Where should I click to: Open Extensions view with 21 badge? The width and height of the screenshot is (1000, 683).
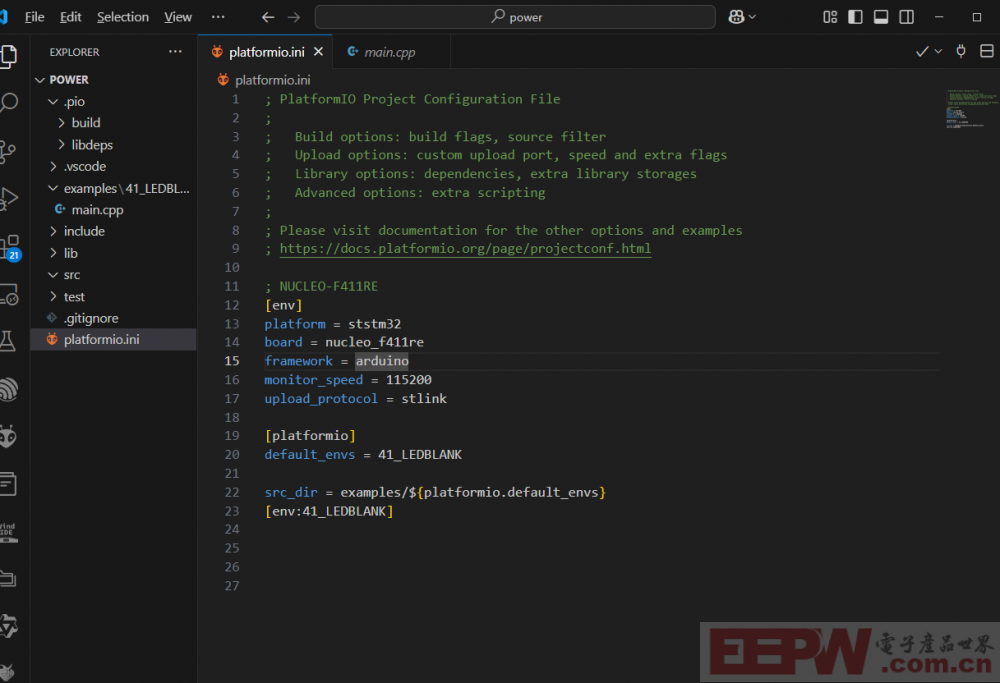click(10, 247)
